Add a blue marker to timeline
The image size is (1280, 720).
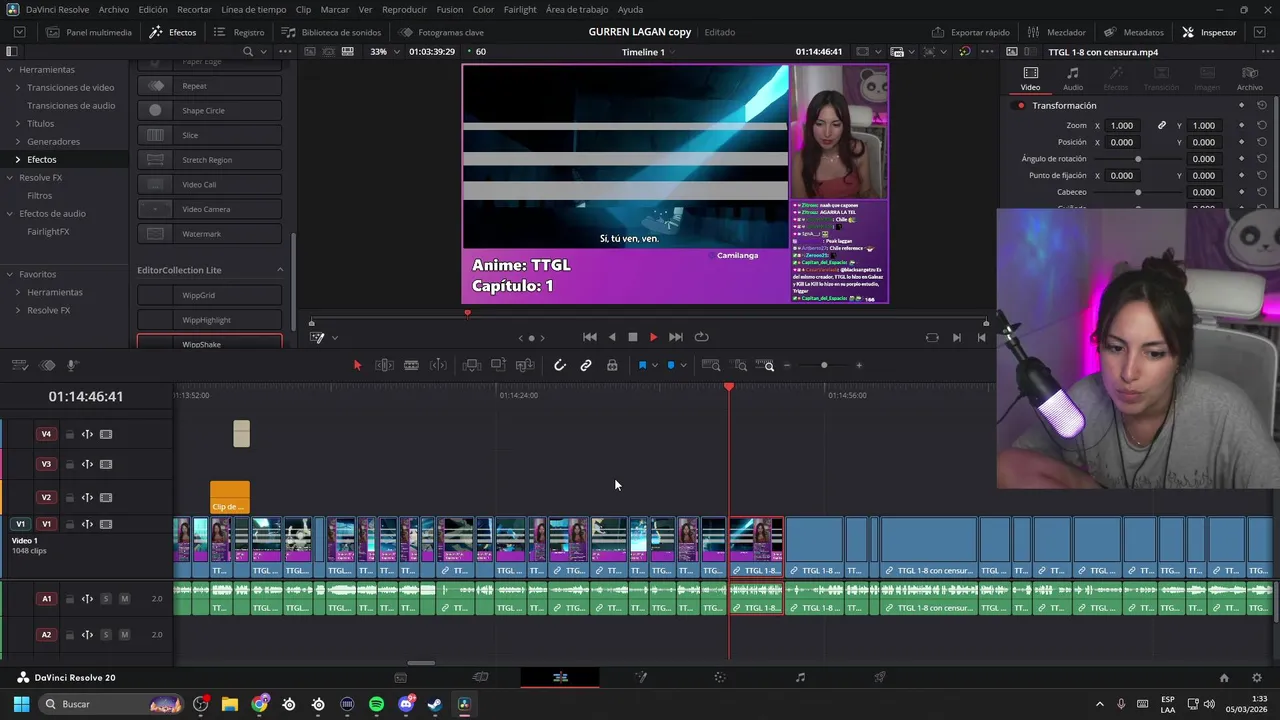tap(671, 365)
